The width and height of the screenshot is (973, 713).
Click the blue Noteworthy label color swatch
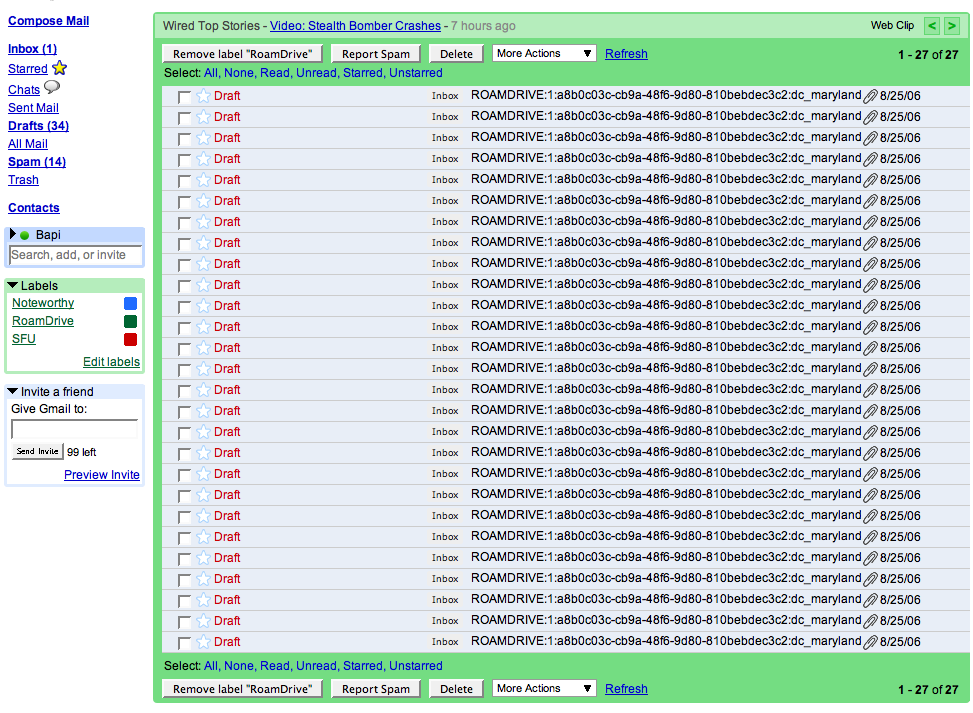point(130,304)
